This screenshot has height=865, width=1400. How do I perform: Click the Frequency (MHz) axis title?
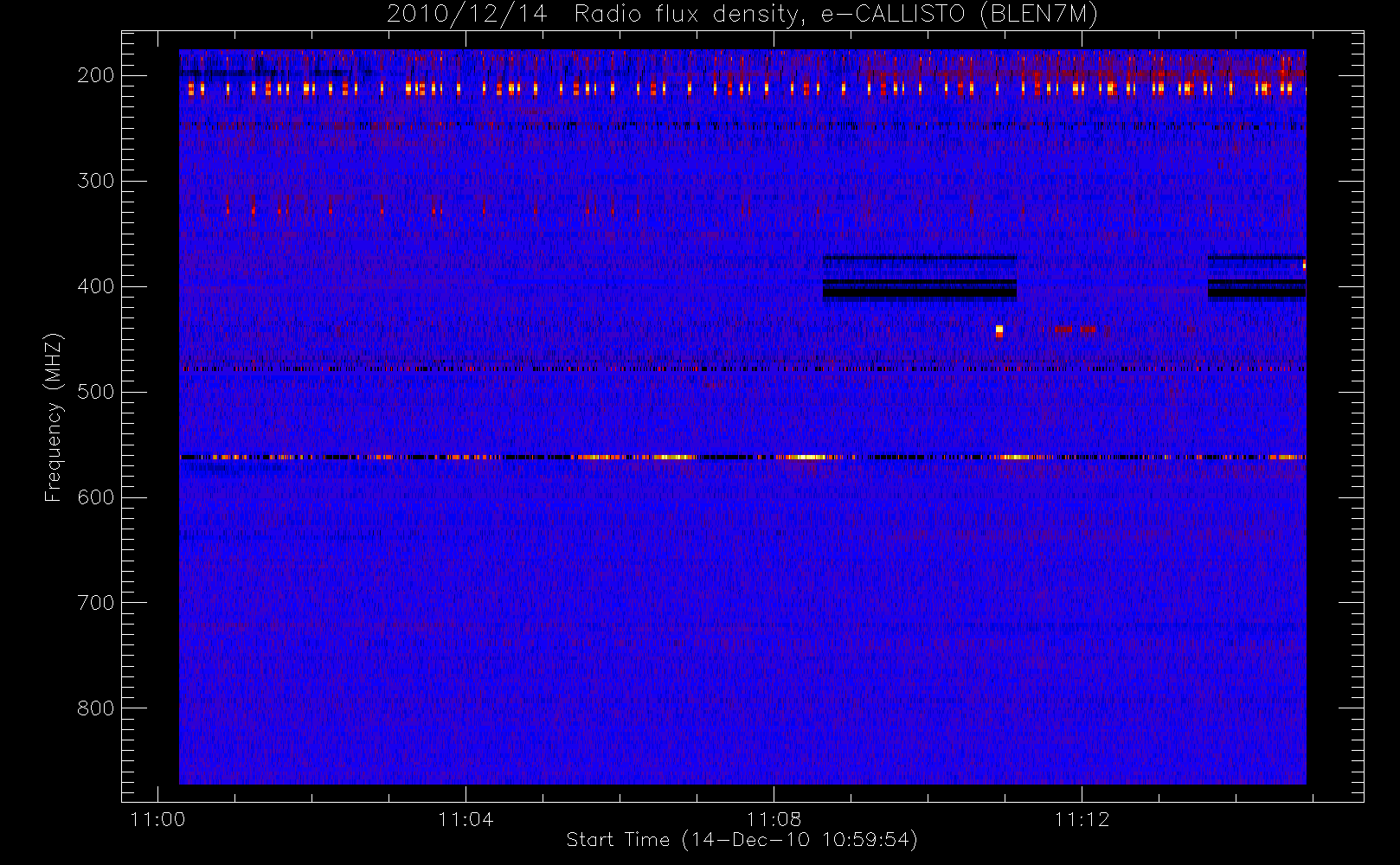(x=54, y=417)
